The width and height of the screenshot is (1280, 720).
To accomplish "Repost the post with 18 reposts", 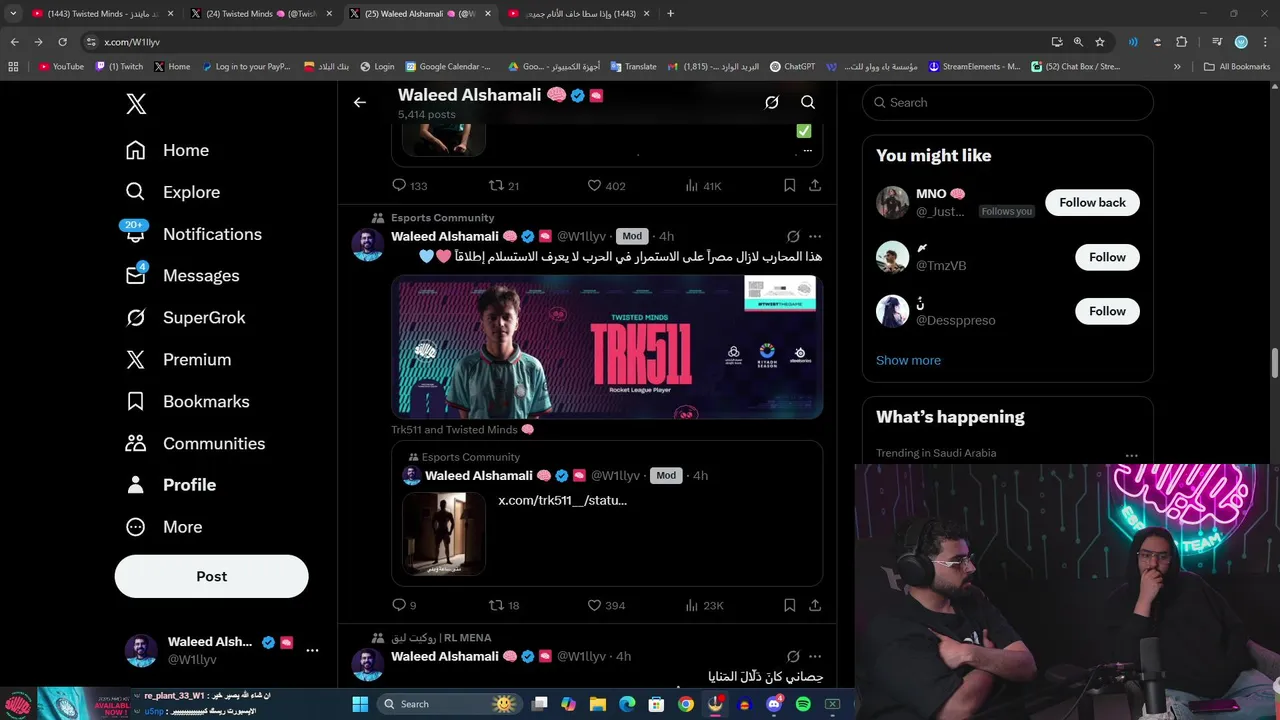I will point(503,605).
